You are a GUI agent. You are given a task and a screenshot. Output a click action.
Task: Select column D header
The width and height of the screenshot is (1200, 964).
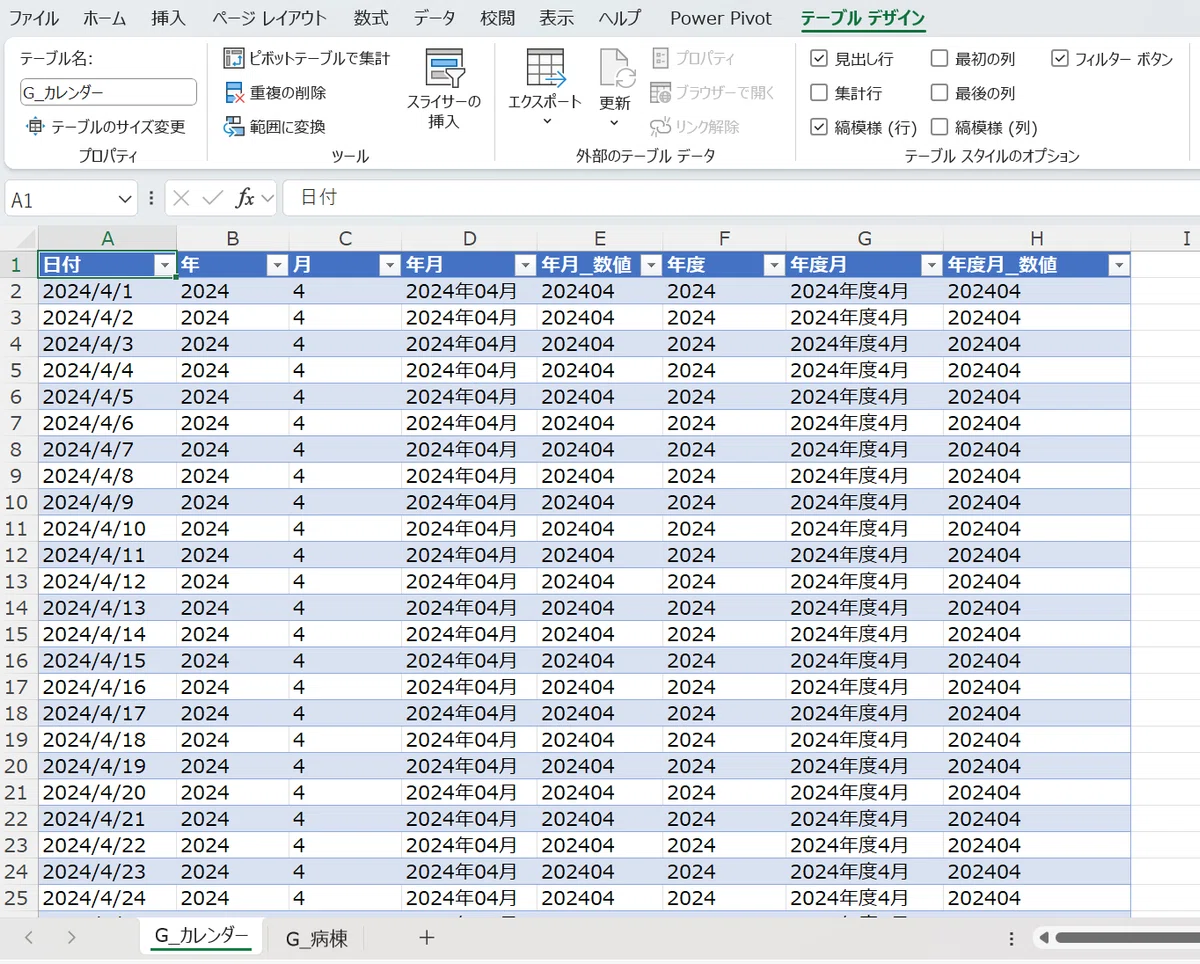469,238
